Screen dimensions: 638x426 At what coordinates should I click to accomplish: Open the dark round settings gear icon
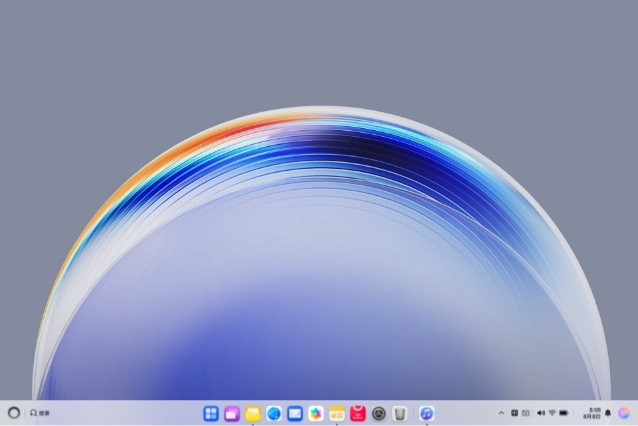point(379,413)
